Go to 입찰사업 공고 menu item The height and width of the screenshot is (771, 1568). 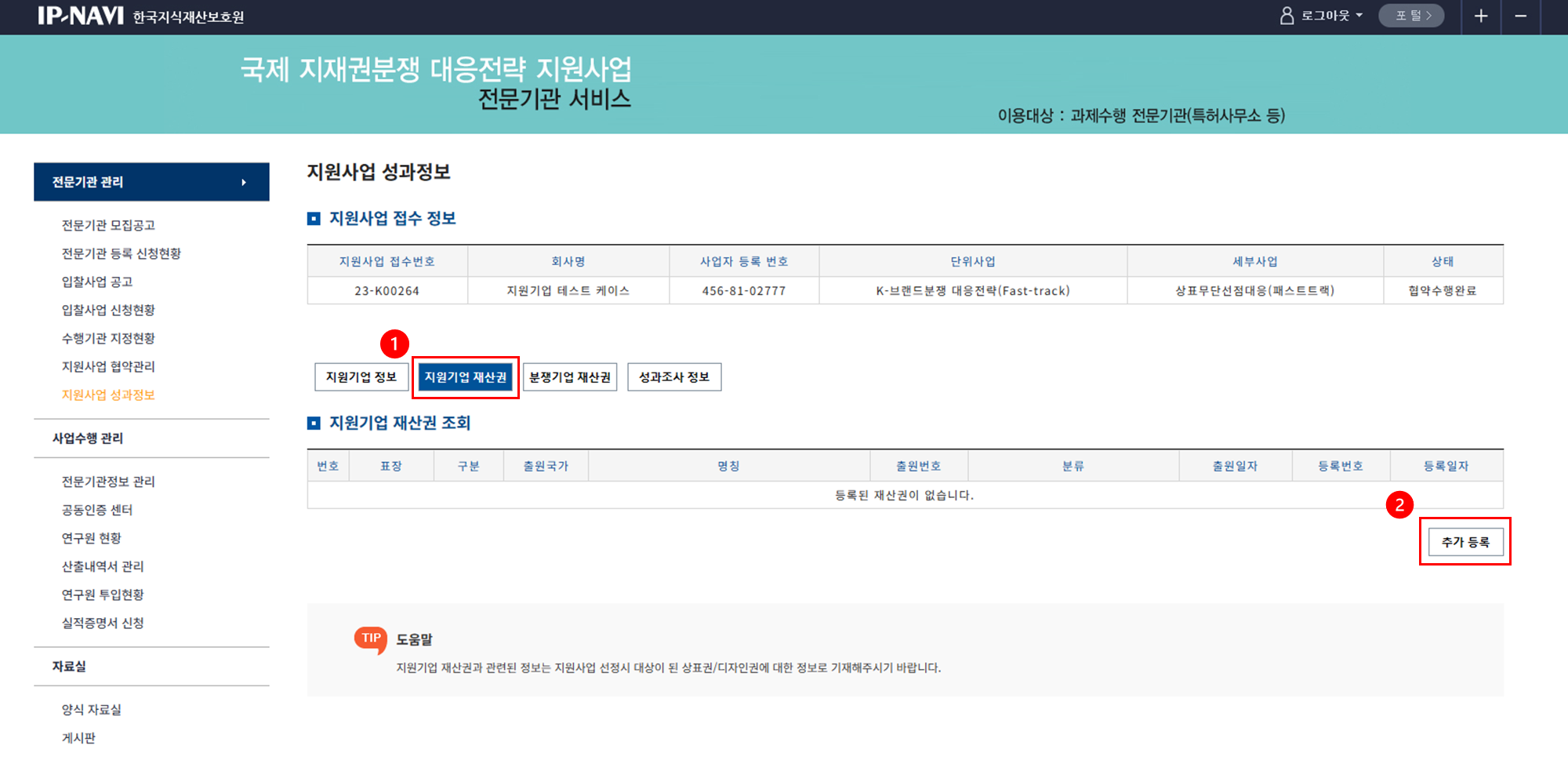point(97,282)
